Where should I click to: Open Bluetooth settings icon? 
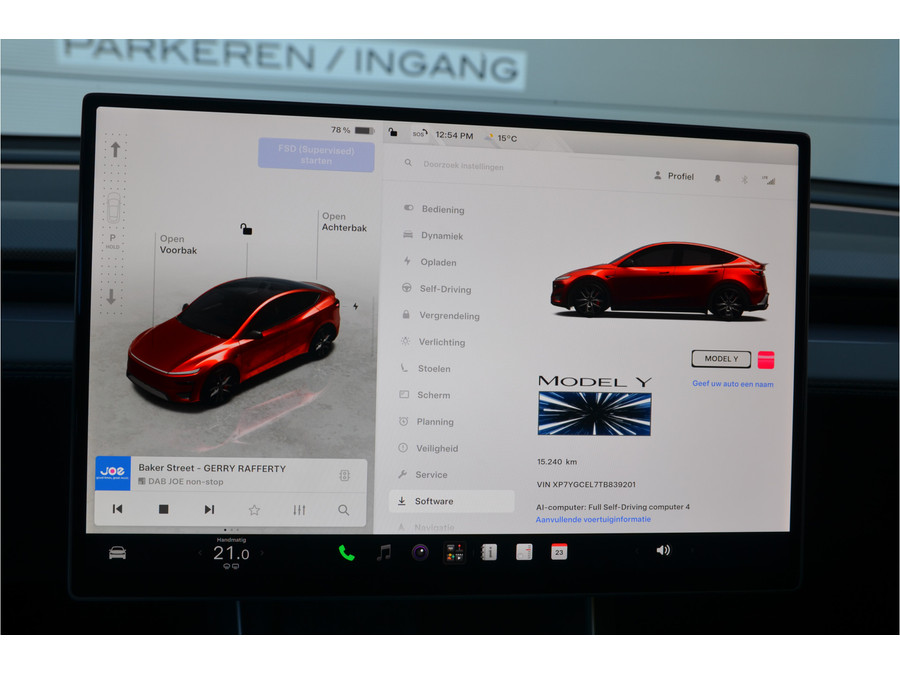(744, 180)
